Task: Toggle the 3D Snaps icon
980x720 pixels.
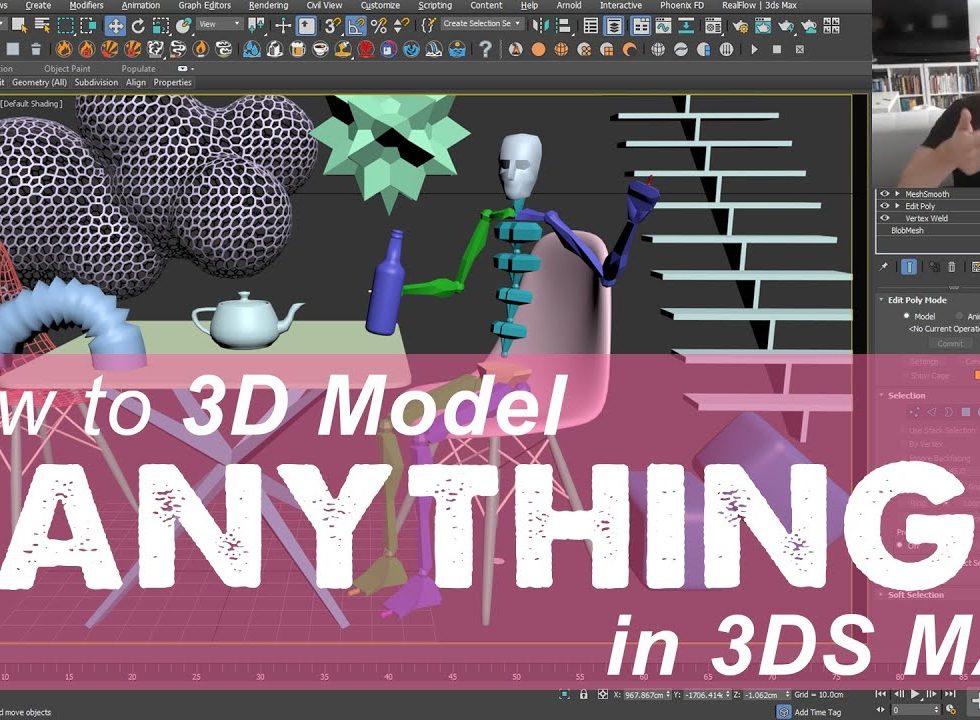Action: pyautogui.click(x=333, y=26)
